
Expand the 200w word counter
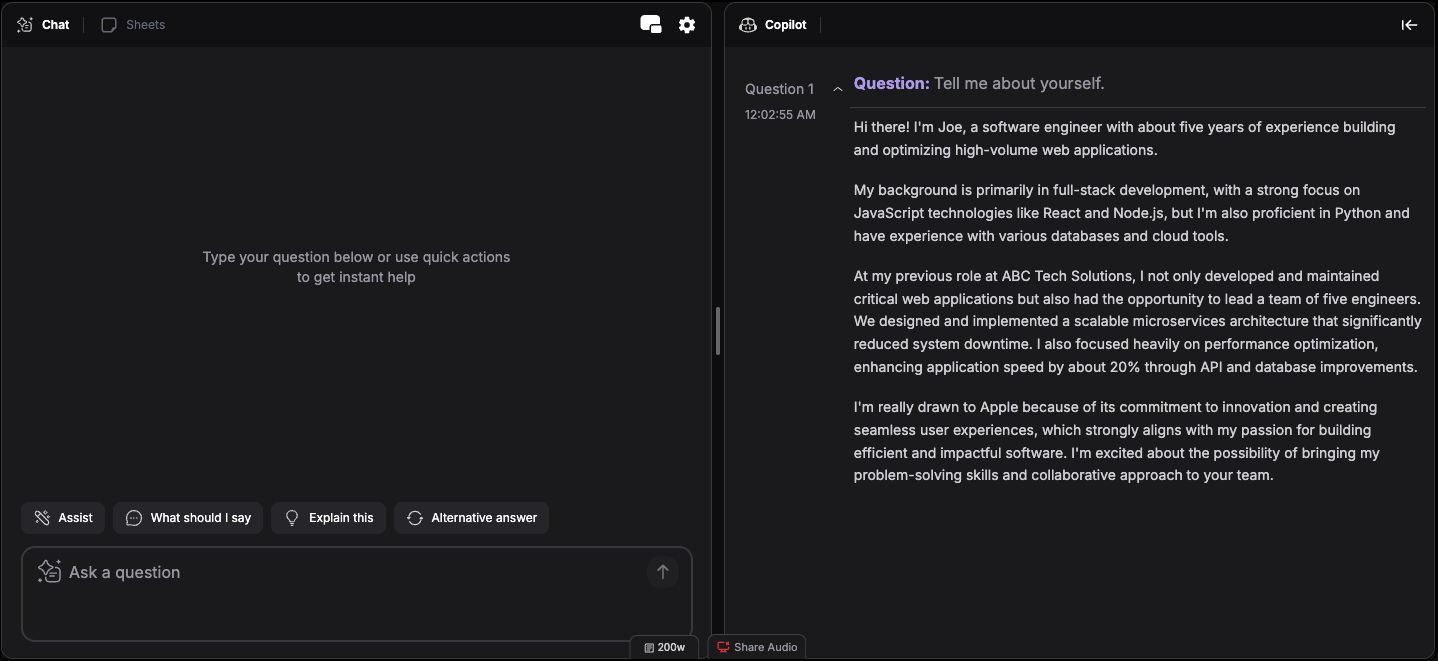(x=664, y=647)
